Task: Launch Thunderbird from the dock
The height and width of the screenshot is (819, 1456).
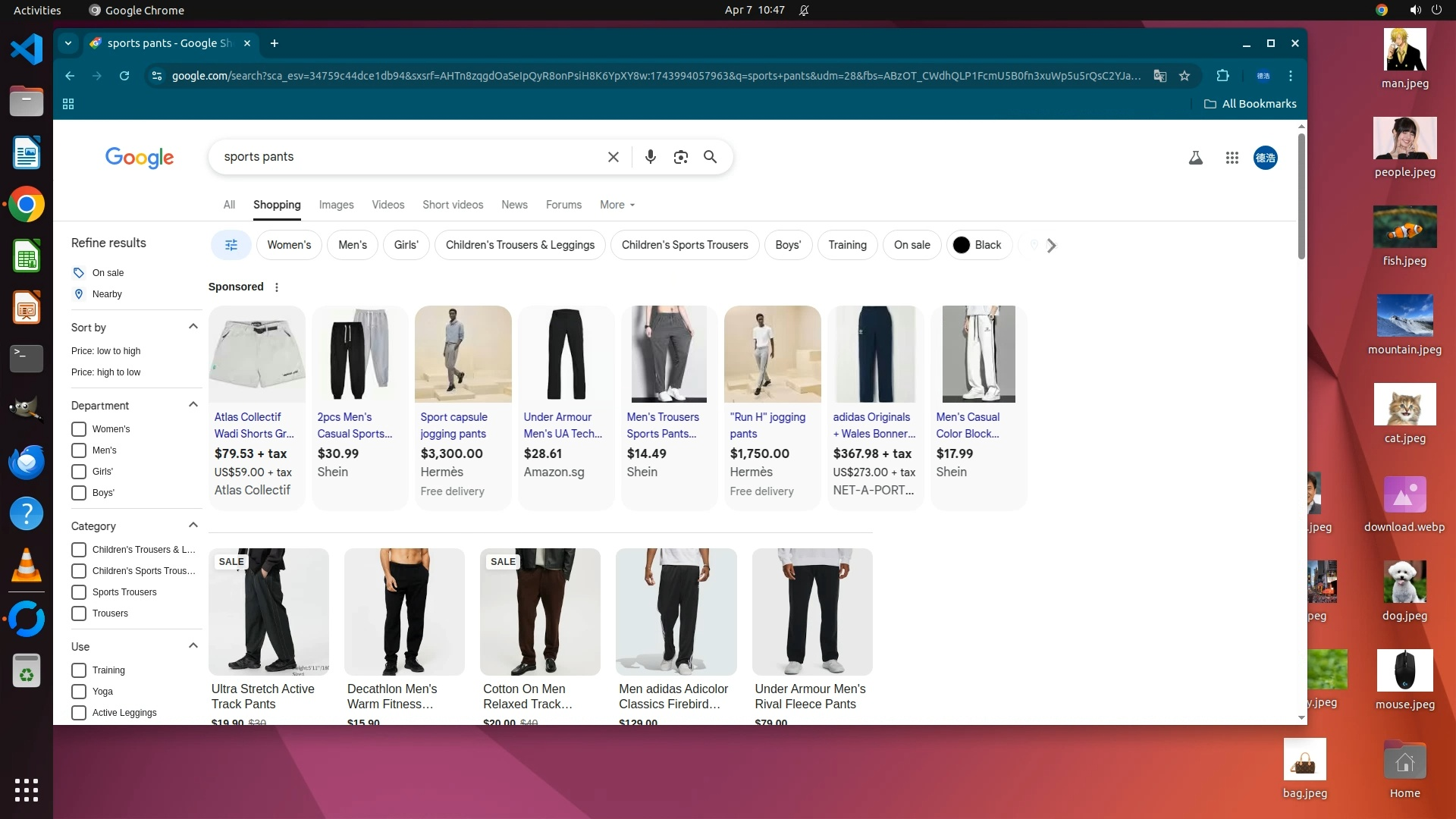Action: [x=27, y=463]
